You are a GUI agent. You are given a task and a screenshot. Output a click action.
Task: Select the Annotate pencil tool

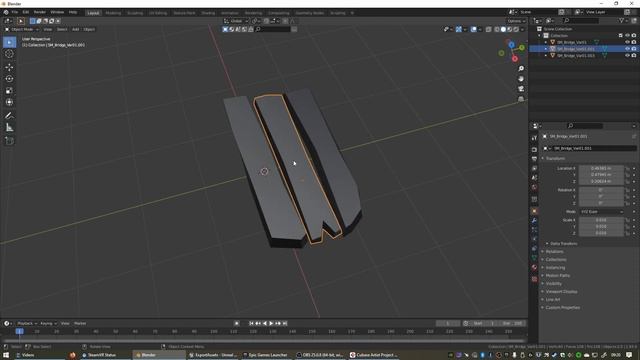[9, 116]
